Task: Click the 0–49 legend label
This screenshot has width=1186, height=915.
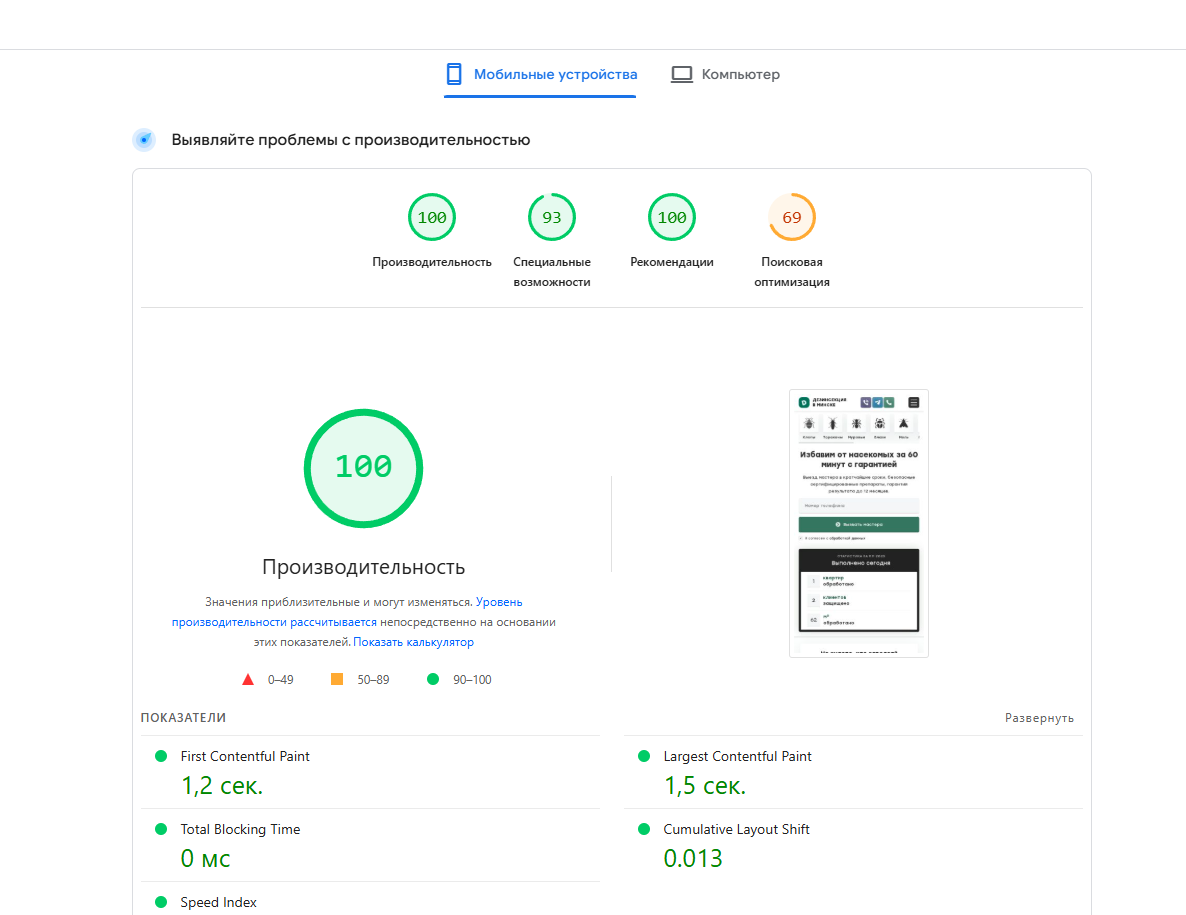Action: coord(281,680)
